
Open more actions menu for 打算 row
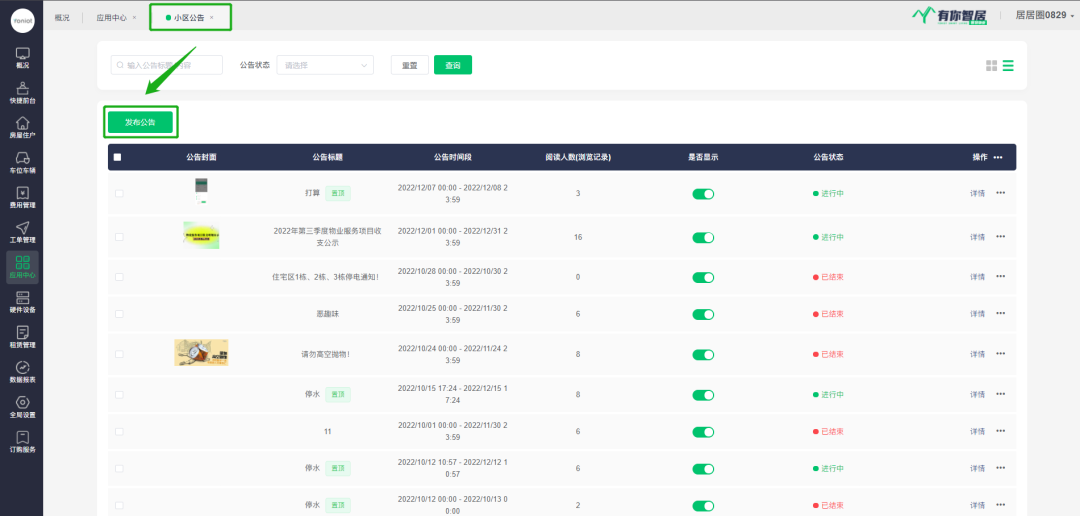(1000, 193)
